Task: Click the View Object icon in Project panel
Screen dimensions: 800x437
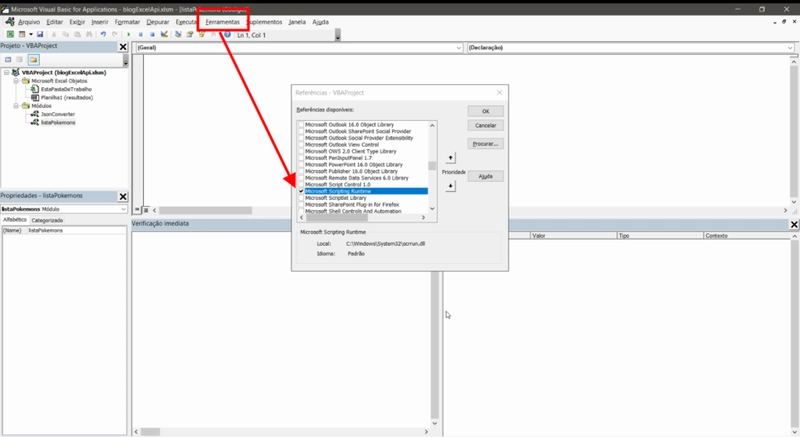Action: click(x=19, y=60)
